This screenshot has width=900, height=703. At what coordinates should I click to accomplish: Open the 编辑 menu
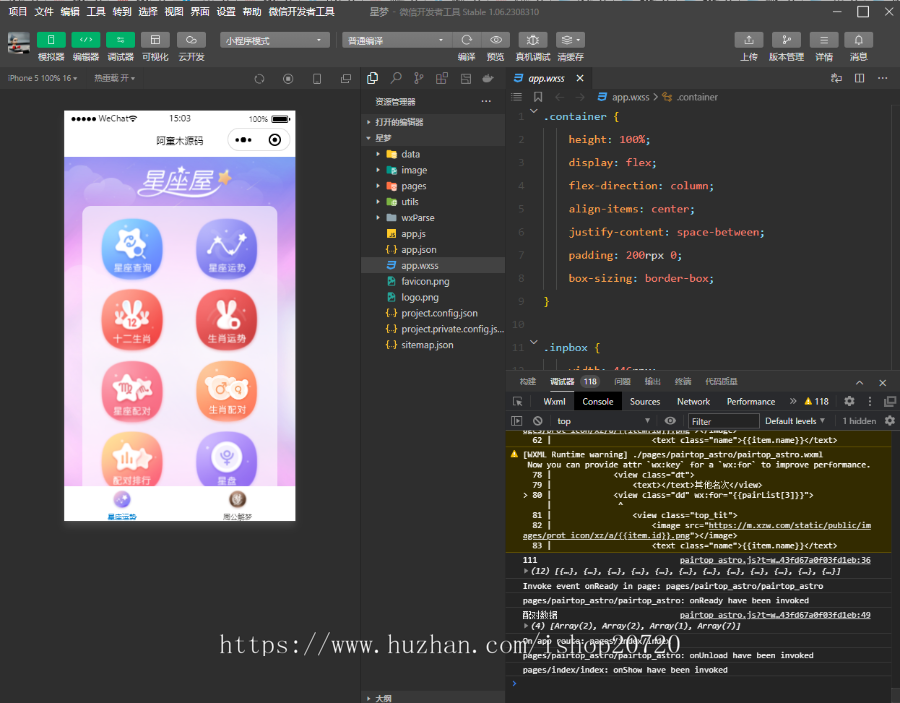click(70, 11)
